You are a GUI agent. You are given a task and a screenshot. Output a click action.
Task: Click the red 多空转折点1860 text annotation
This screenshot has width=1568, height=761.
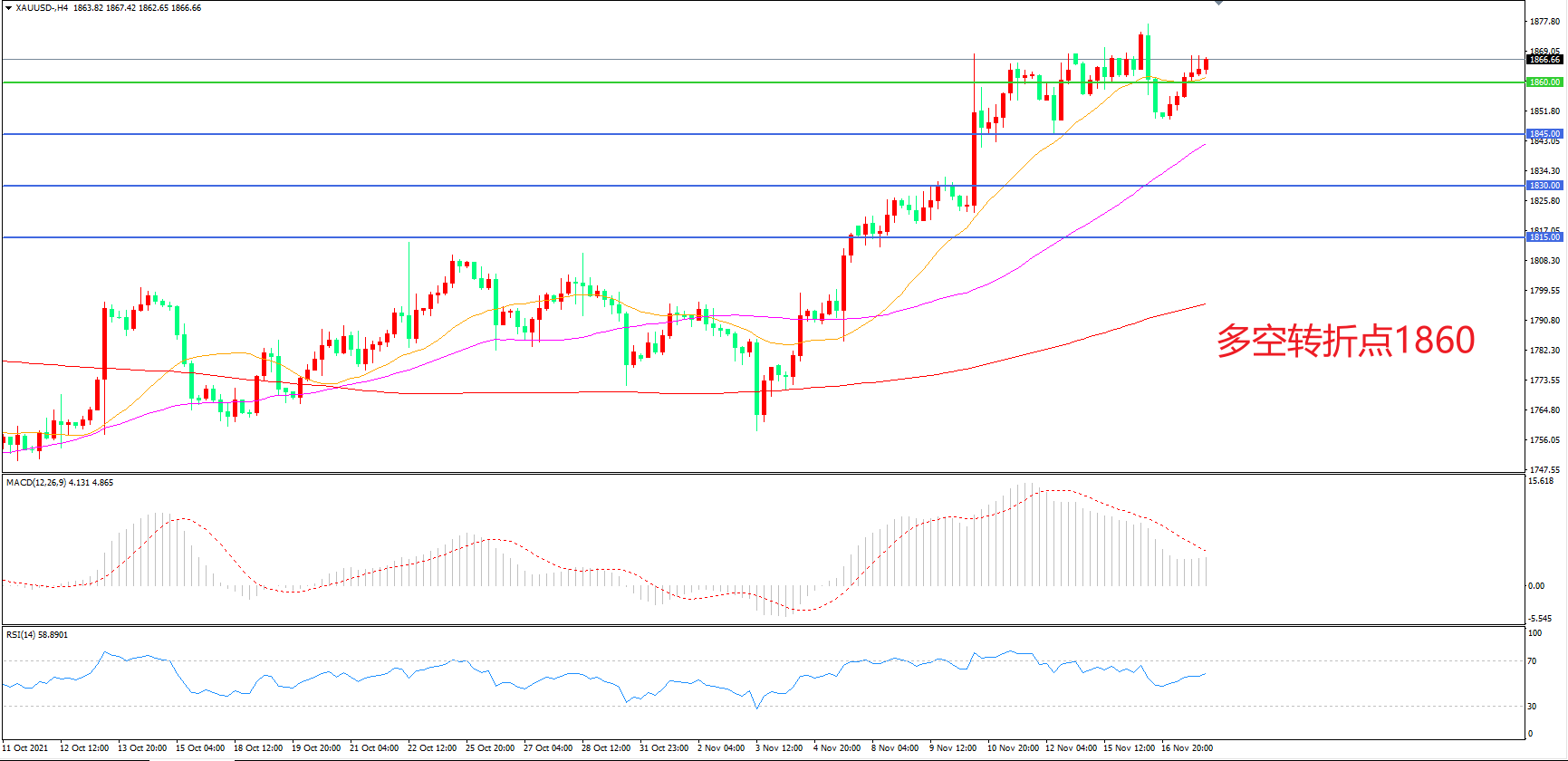[1345, 341]
